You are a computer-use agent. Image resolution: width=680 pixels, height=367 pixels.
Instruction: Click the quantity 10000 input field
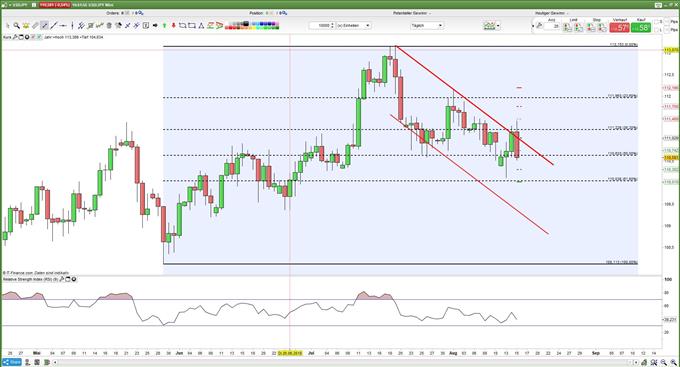tap(320, 26)
